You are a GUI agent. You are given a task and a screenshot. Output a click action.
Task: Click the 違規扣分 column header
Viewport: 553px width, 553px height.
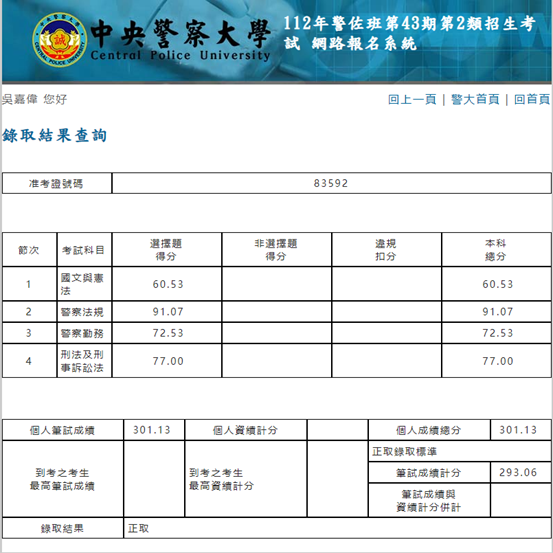tap(386, 250)
